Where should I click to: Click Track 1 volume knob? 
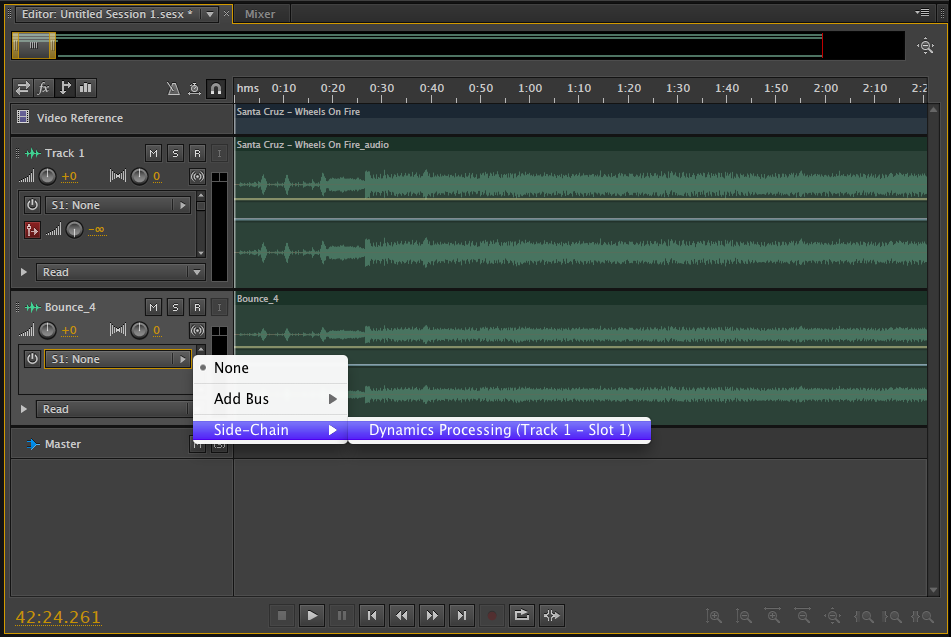47,177
